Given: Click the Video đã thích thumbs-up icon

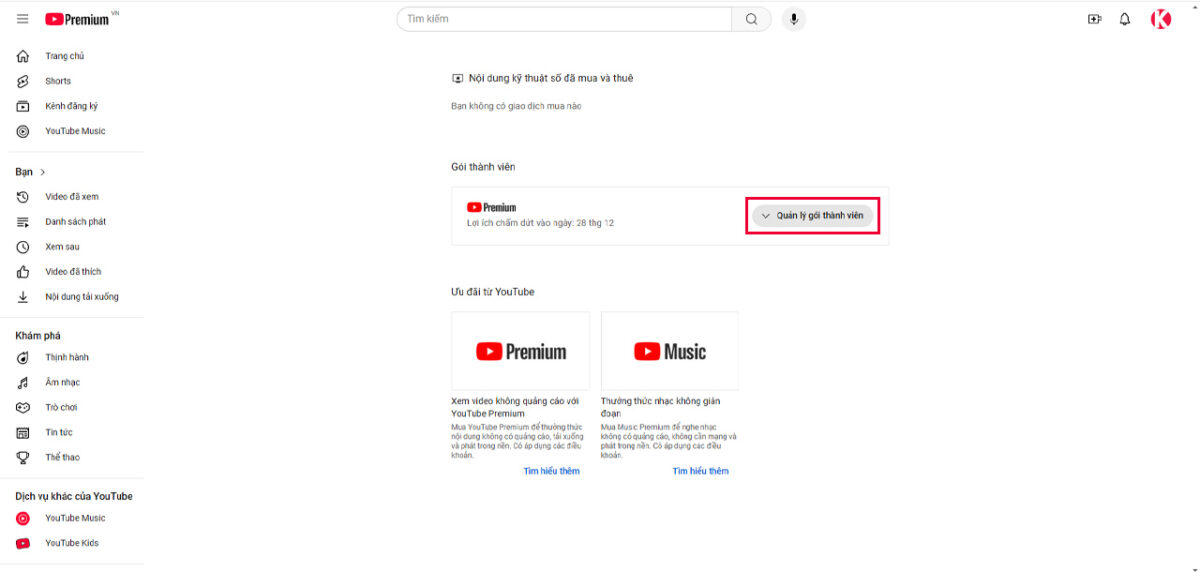Looking at the screenshot, I should tap(23, 272).
